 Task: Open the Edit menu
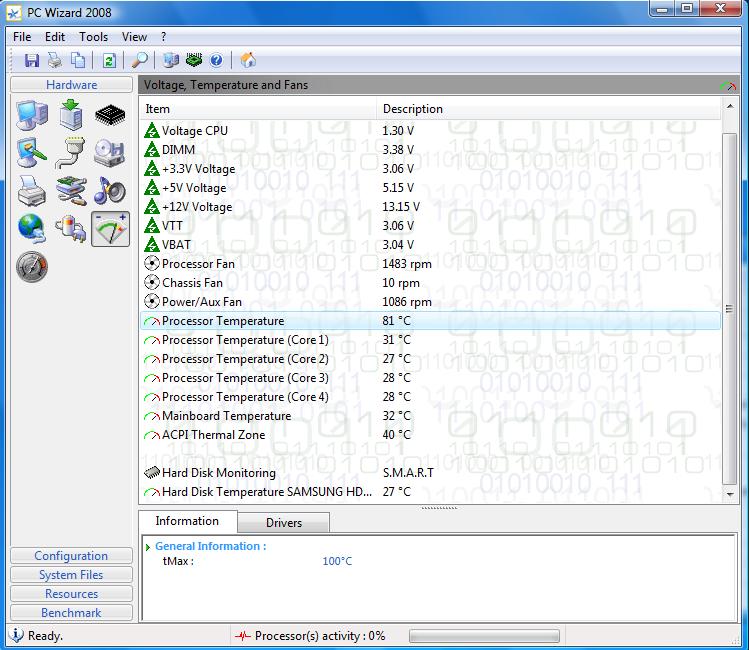tap(55, 37)
